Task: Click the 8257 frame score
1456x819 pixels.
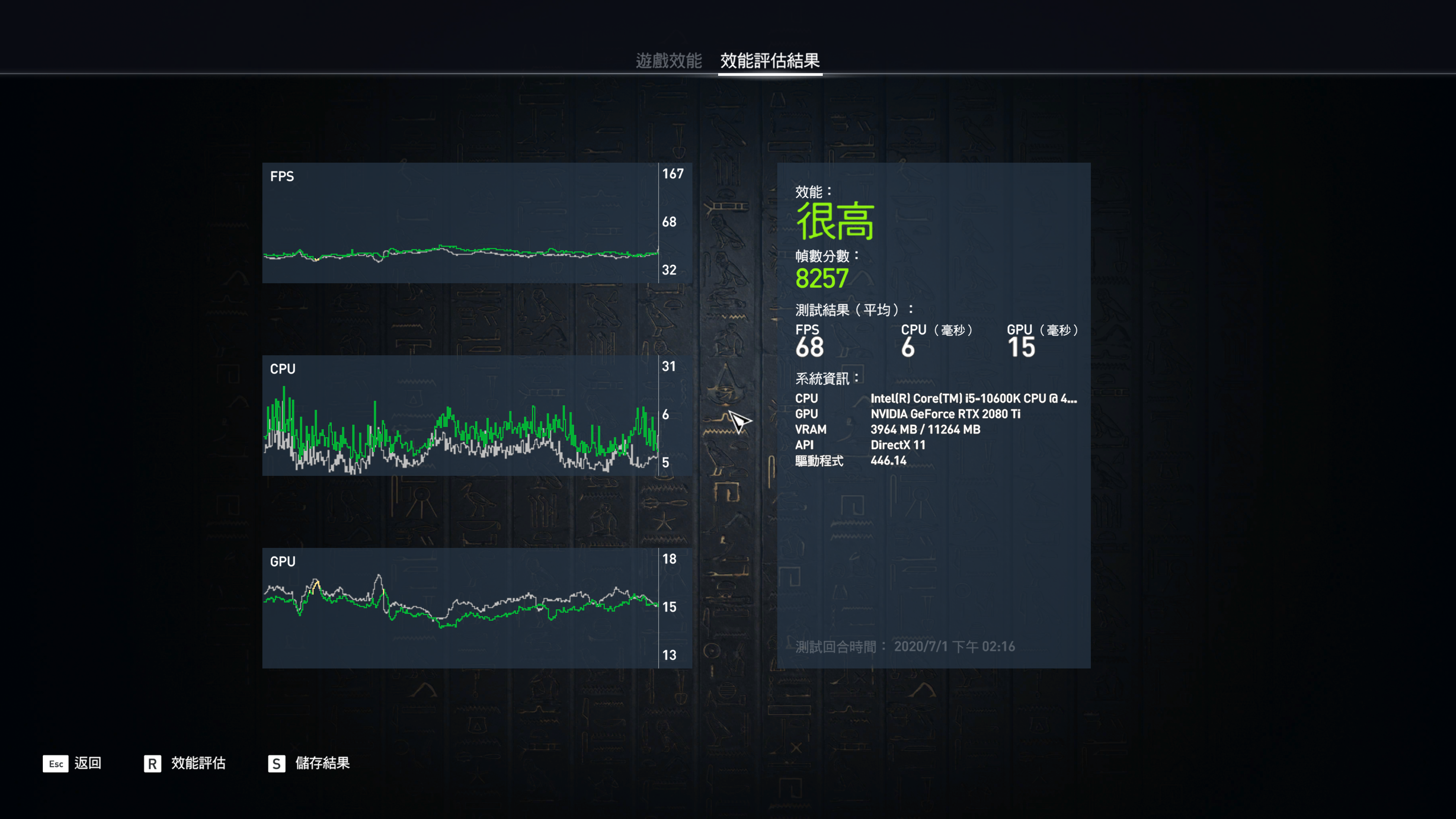Action: click(x=822, y=279)
